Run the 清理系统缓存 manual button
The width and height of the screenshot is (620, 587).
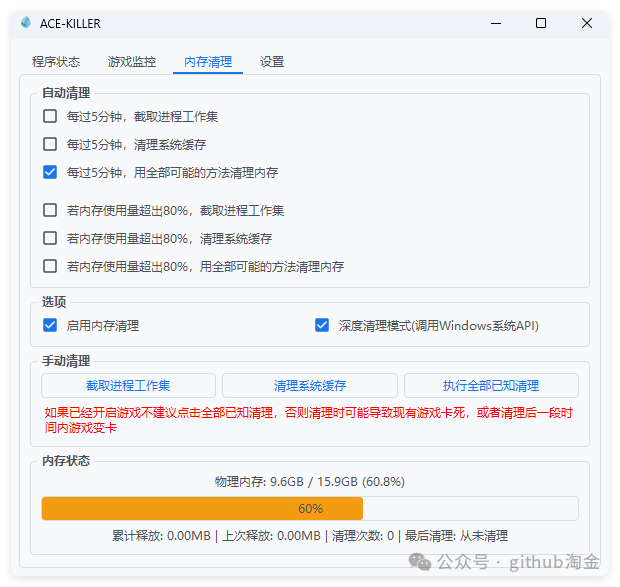click(x=310, y=385)
